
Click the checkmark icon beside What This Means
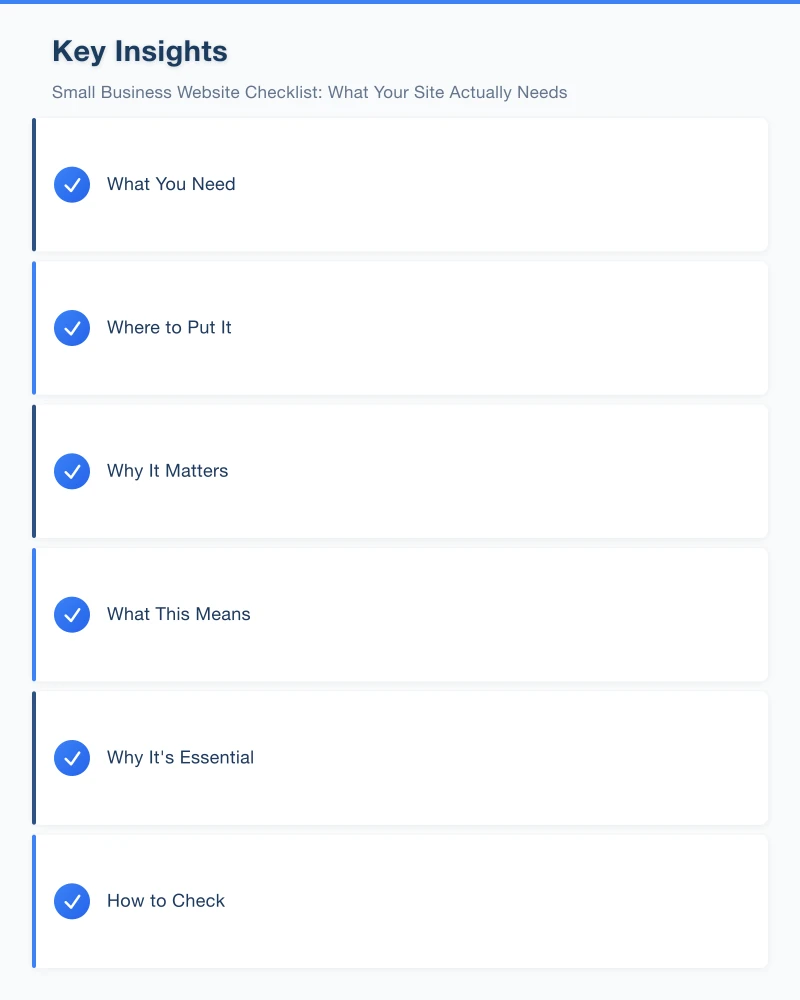72,614
